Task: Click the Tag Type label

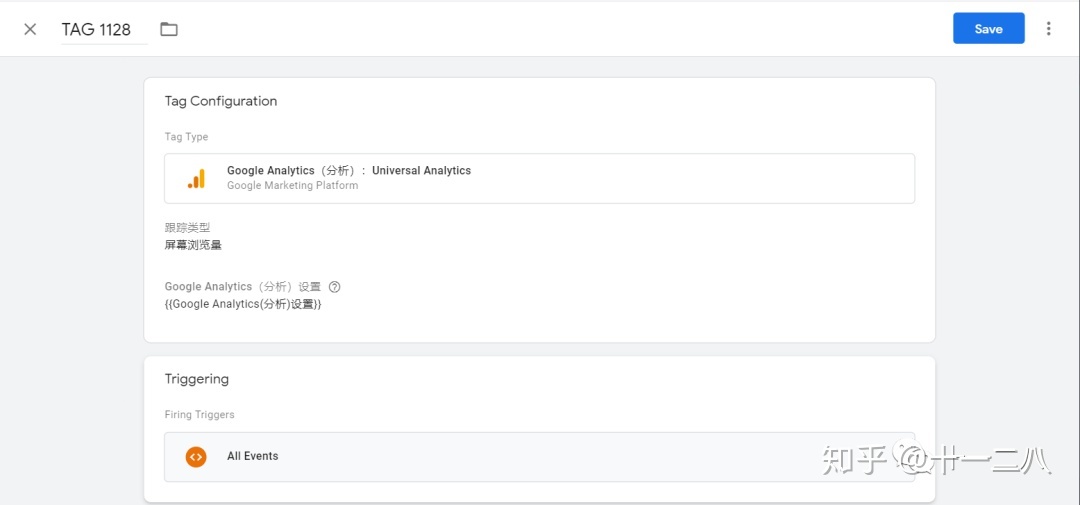Action: (x=186, y=137)
